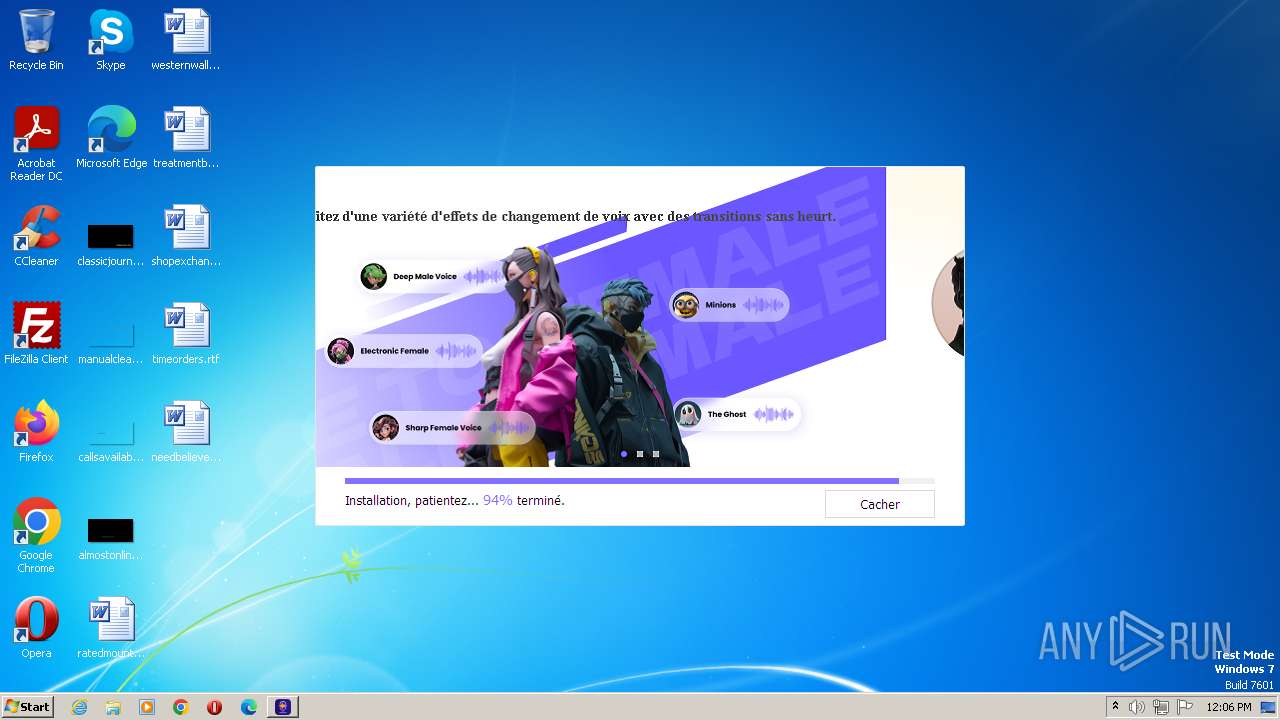The height and width of the screenshot is (720, 1280).
Task: Select the Firefox desktop shortcut
Action: coord(36,432)
